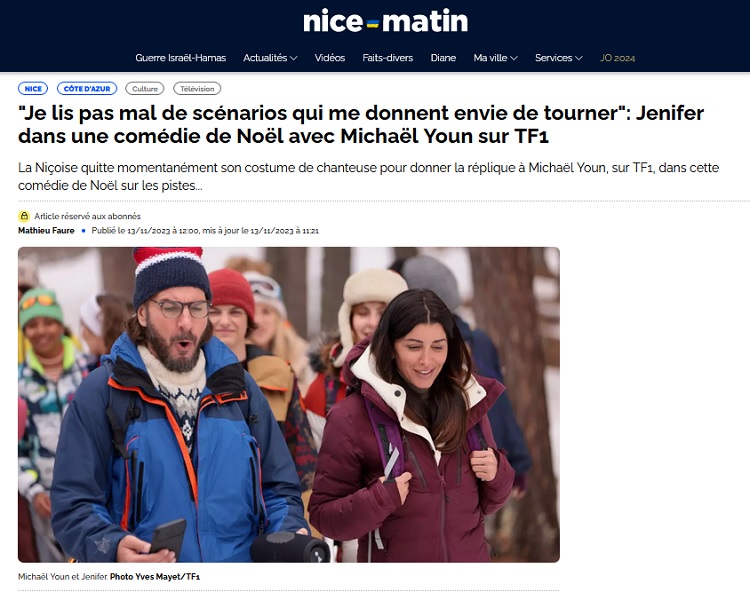Open the Vidéos section
This screenshot has width=750, height=592.
(x=330, y=58)
